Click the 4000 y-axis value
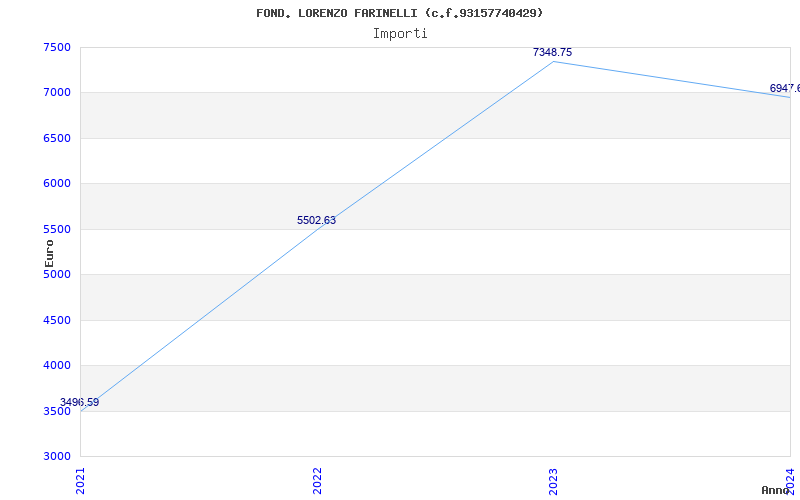Viewport: 800px width, 500px height. click(x=57, y=365)
